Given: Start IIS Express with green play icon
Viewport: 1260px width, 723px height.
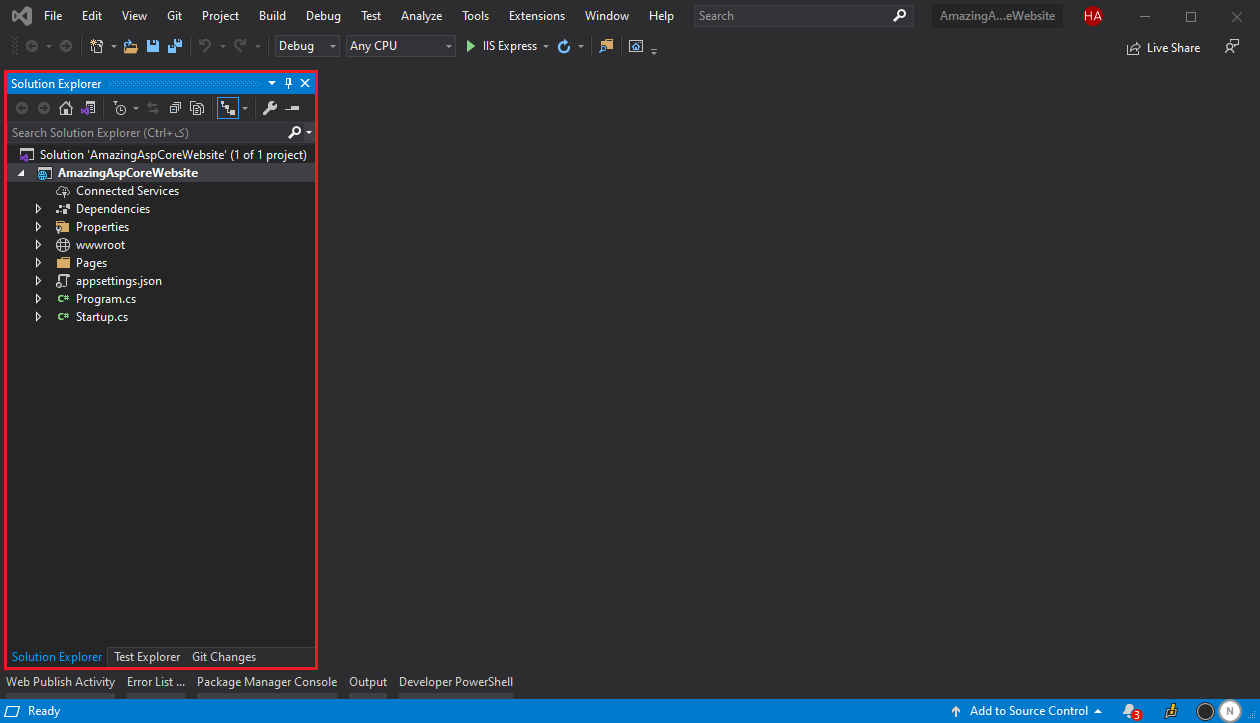Looking at the screenshot, I should pos(471,46).
